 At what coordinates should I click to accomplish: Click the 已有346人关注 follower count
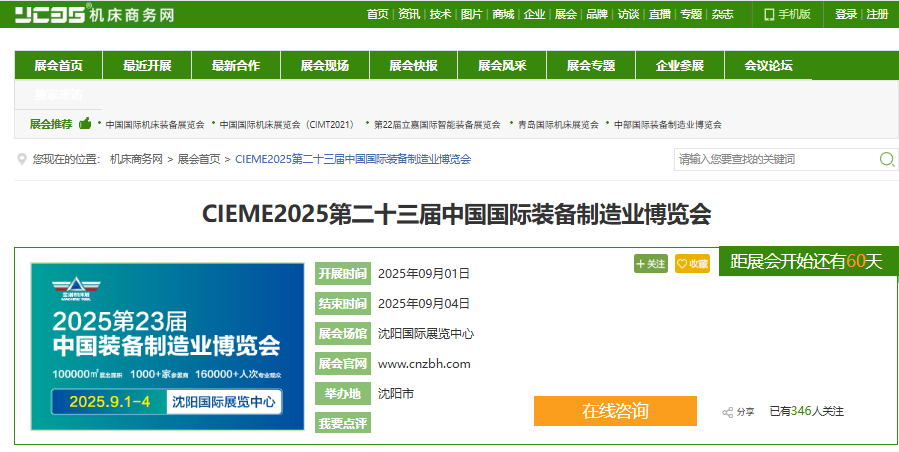807,411
